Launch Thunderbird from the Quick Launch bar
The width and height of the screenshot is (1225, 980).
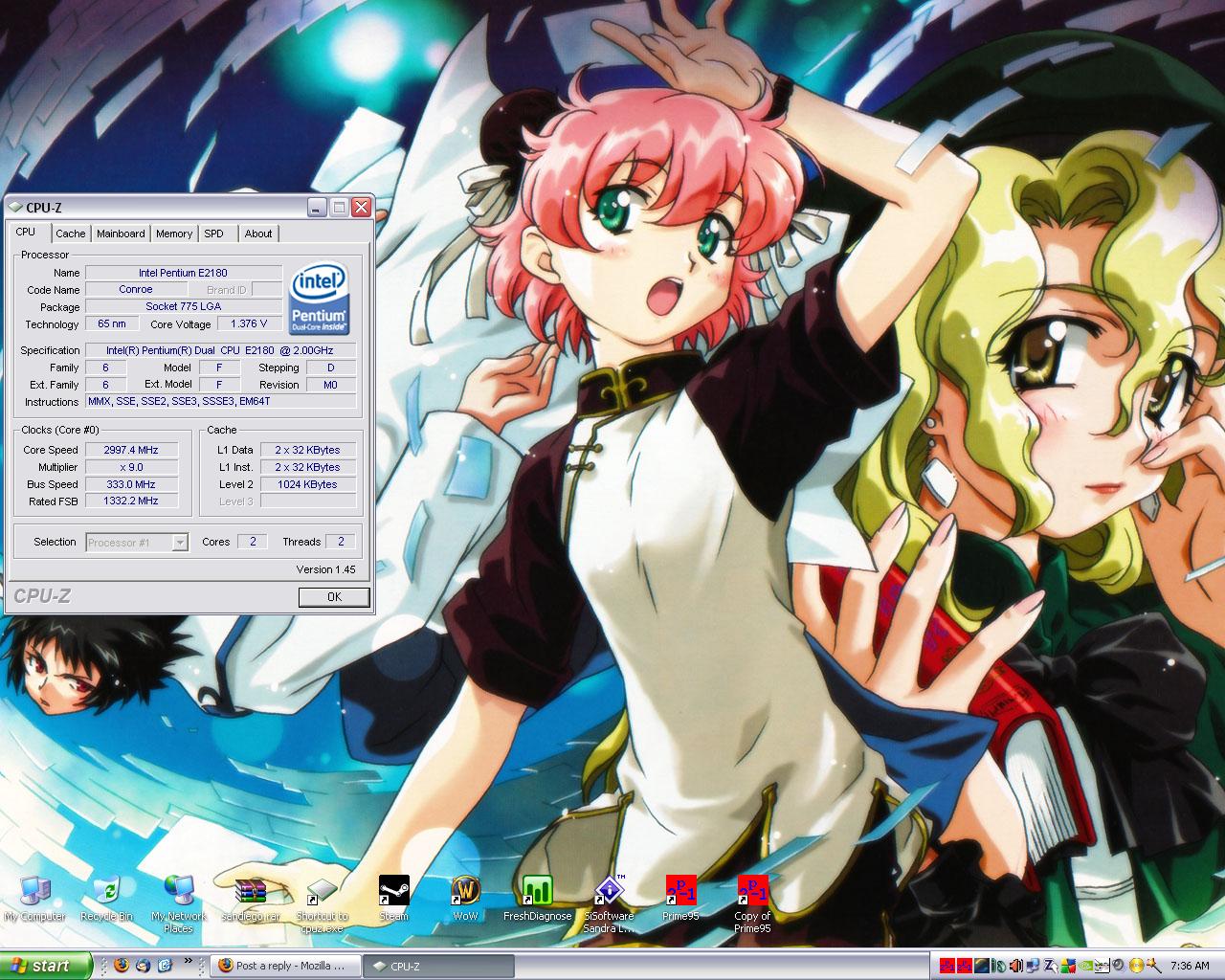[x=143, y=965]
